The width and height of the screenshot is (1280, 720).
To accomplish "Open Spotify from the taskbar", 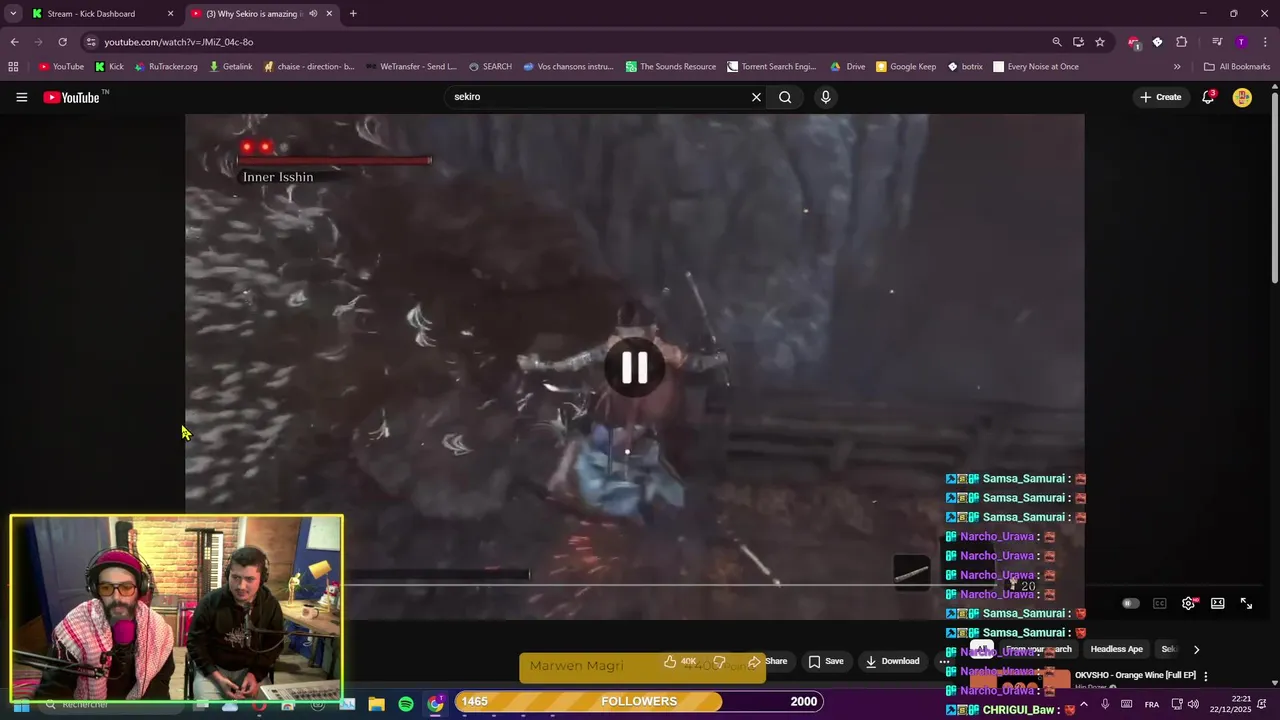I will [406, 704].
